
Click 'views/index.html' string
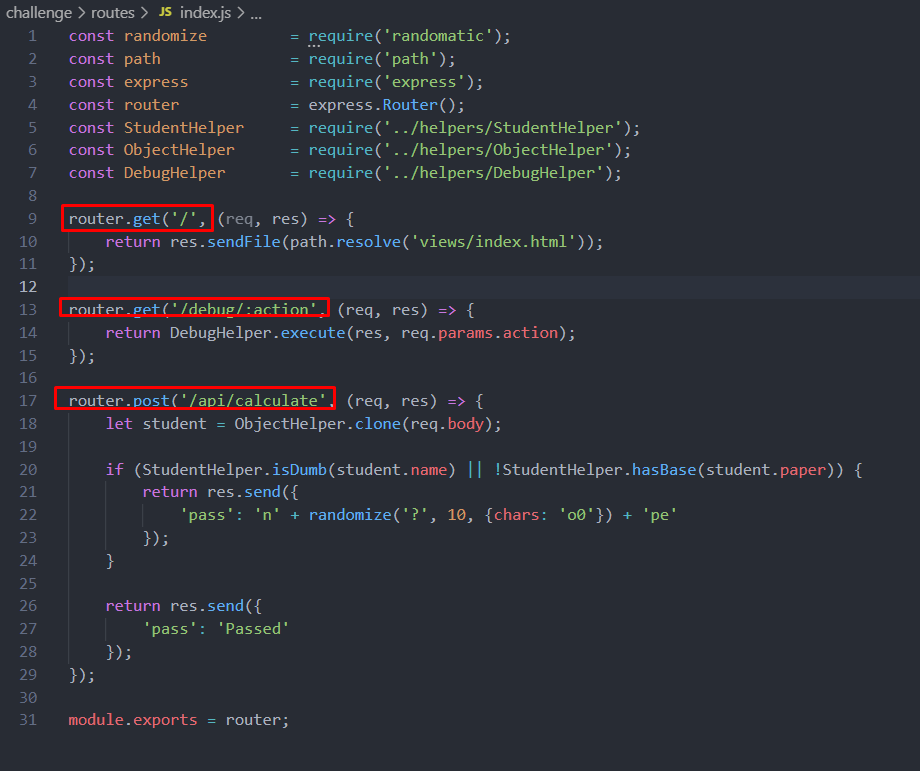click(x=493, y=242)
